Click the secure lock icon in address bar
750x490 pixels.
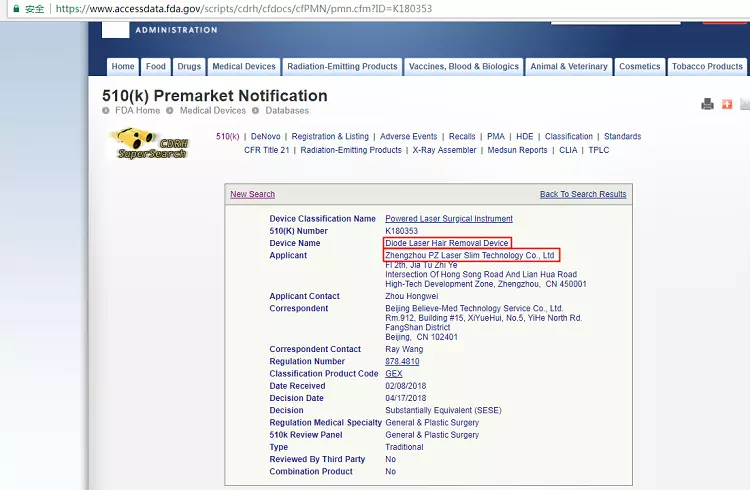point(16,9)
